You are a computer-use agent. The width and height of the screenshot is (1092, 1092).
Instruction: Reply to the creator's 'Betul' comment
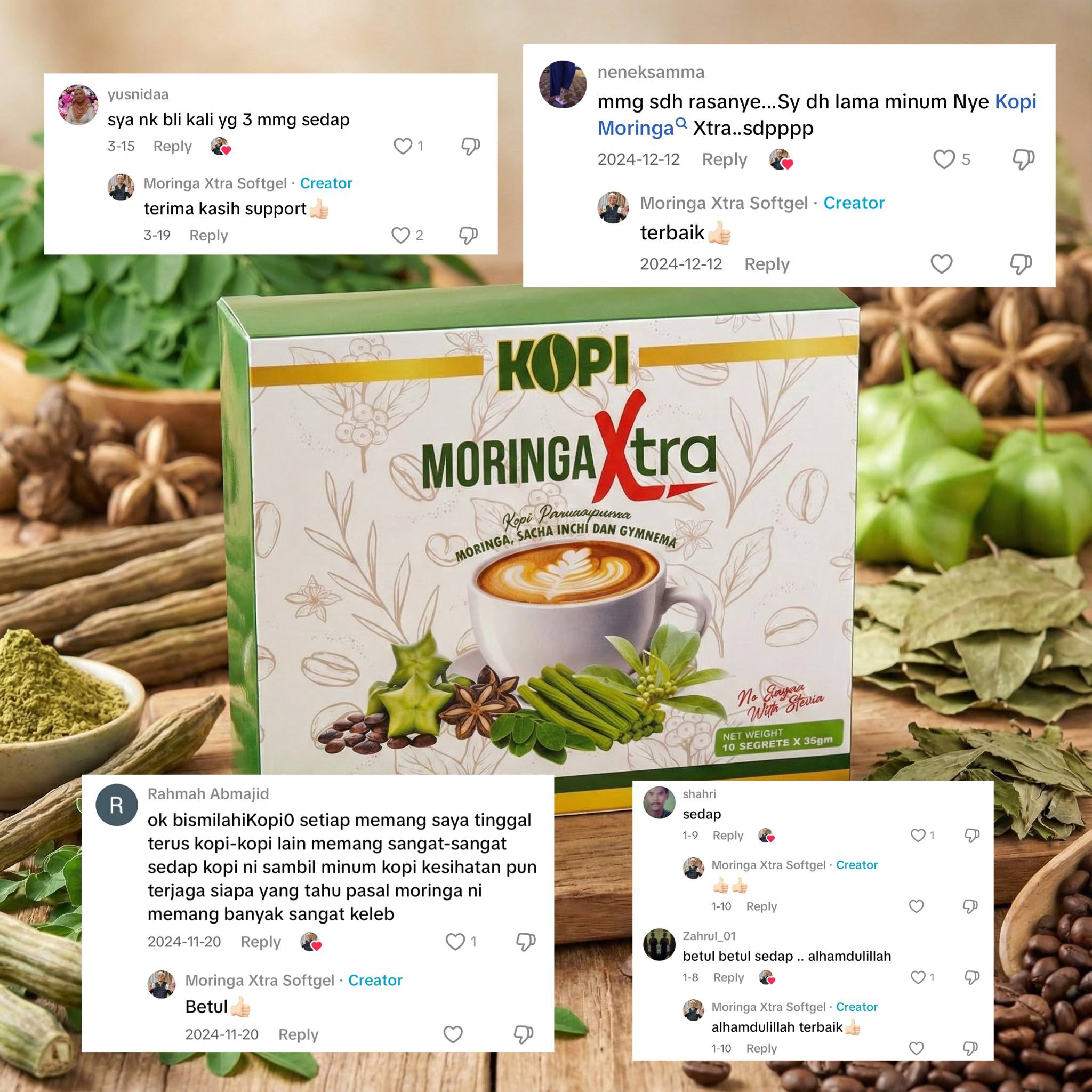pos(299,1034)
